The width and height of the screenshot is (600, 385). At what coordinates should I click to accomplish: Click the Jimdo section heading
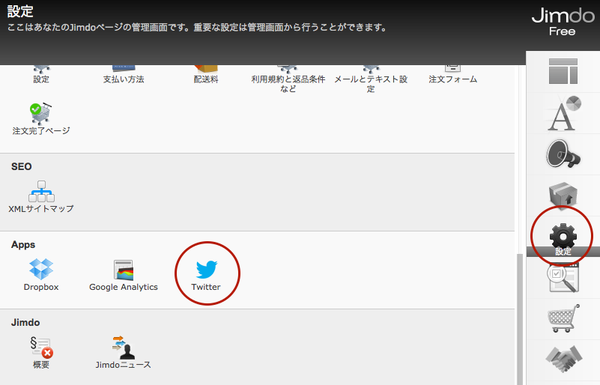(x=25, y=322)
